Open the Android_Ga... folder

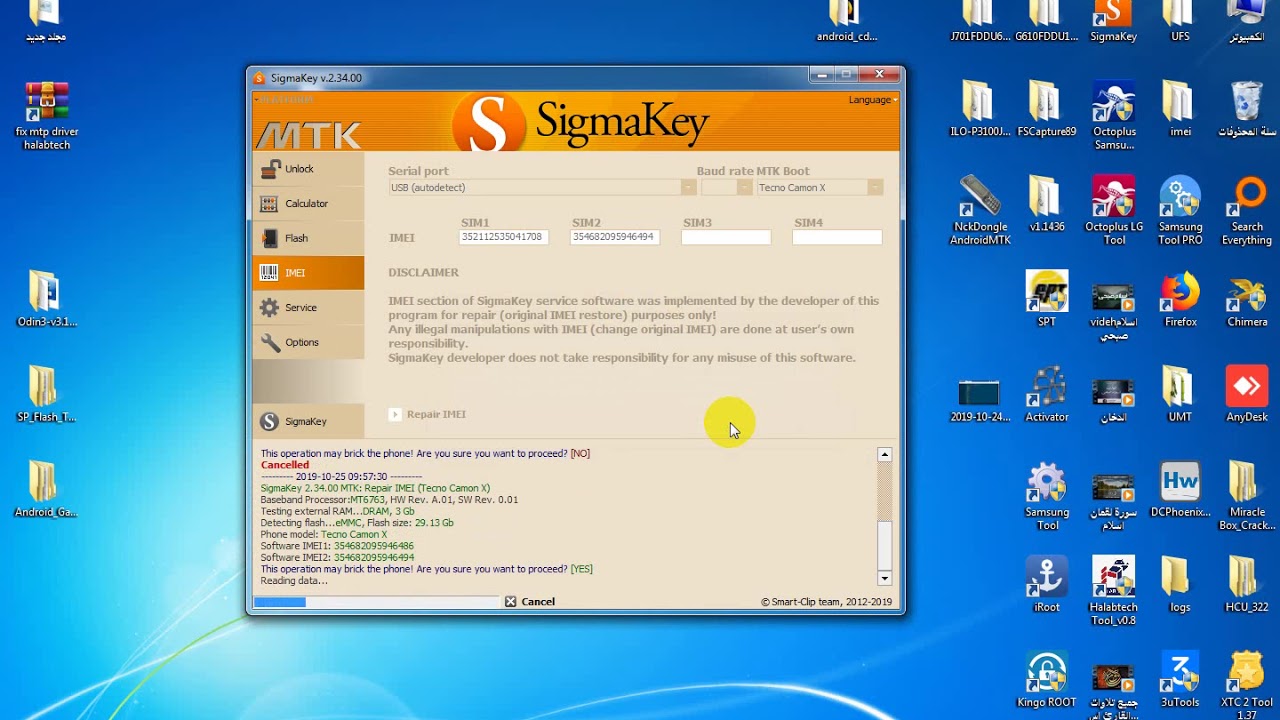pyautogui.click(x=46, y=488)
